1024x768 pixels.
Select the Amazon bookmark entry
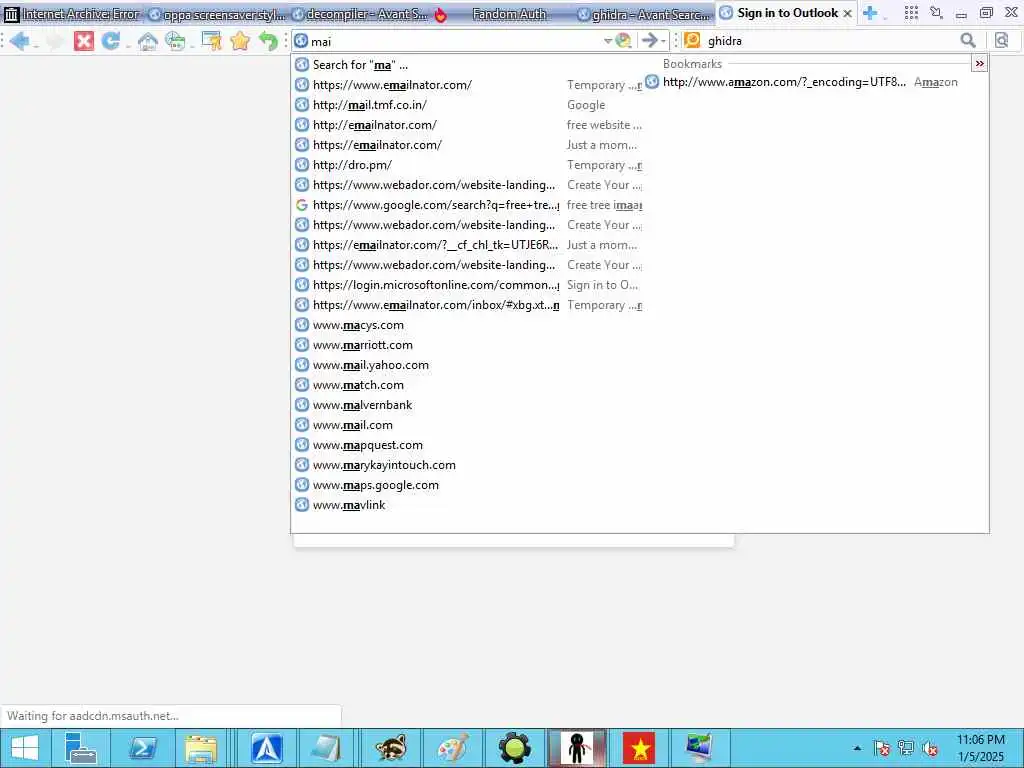point(810,82)
